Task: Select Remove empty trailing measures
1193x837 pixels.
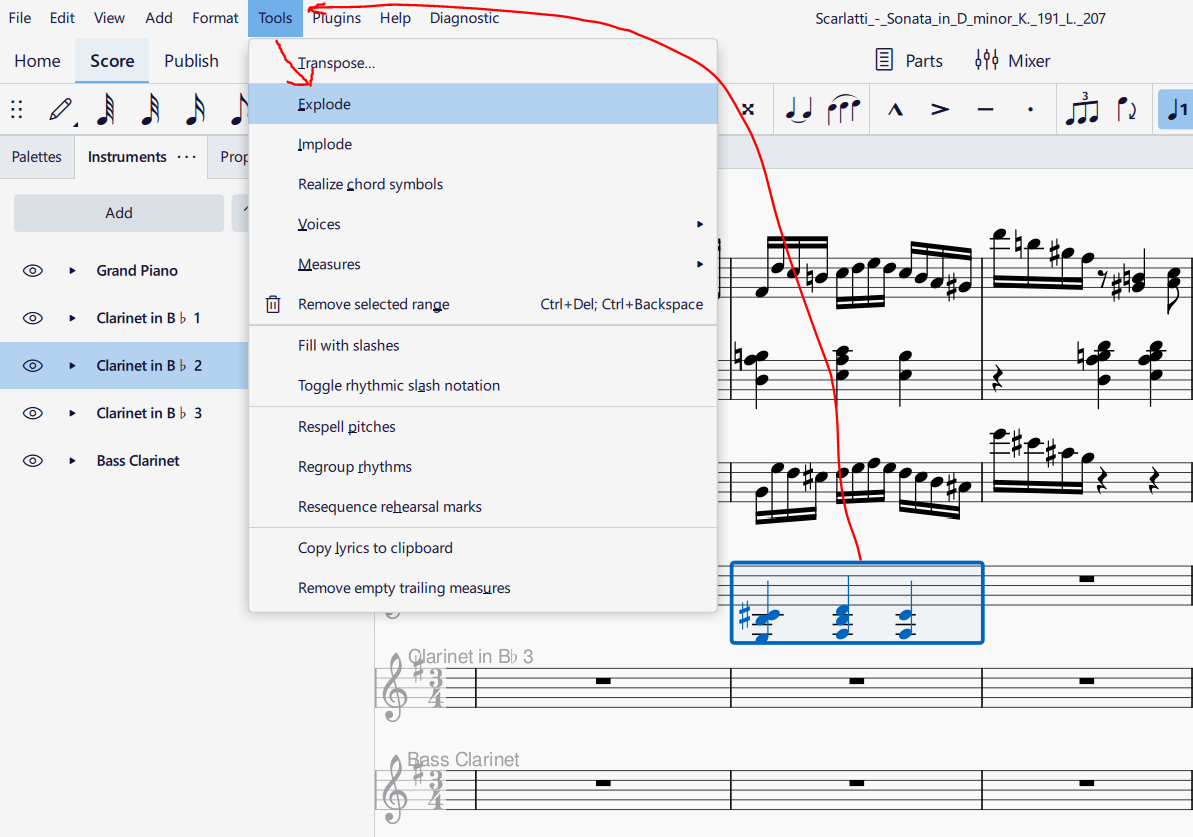Action: pyautogui.click(x=483, y=588)
